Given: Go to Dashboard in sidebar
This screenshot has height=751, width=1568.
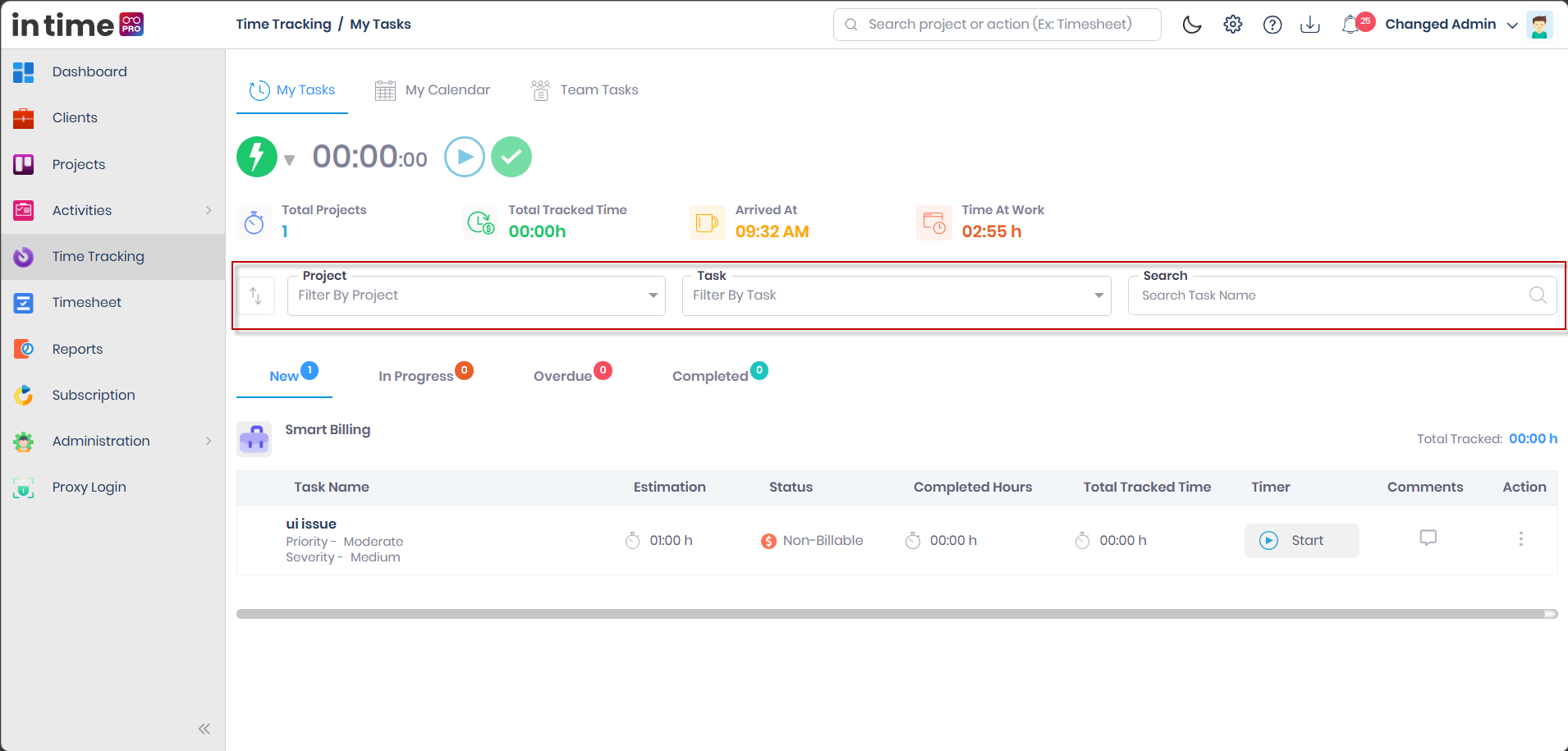Looking at the screenshot, I should [x=113, y=71].
